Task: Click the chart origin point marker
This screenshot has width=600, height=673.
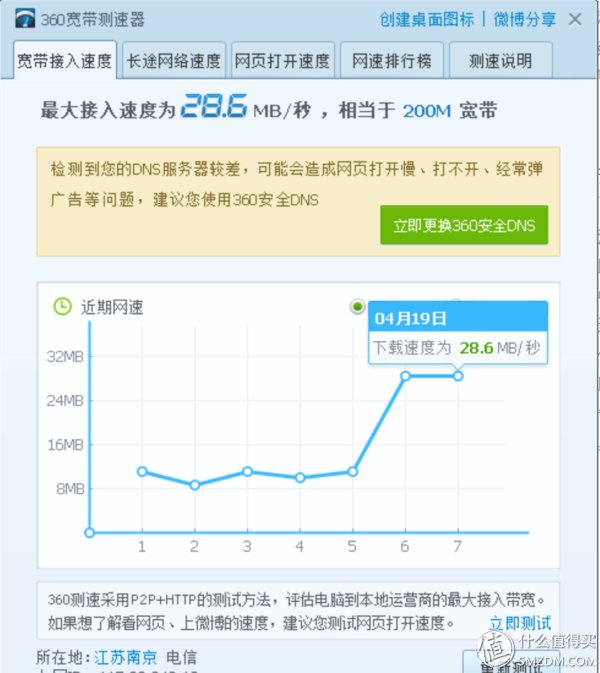Action: pos(89,533)
